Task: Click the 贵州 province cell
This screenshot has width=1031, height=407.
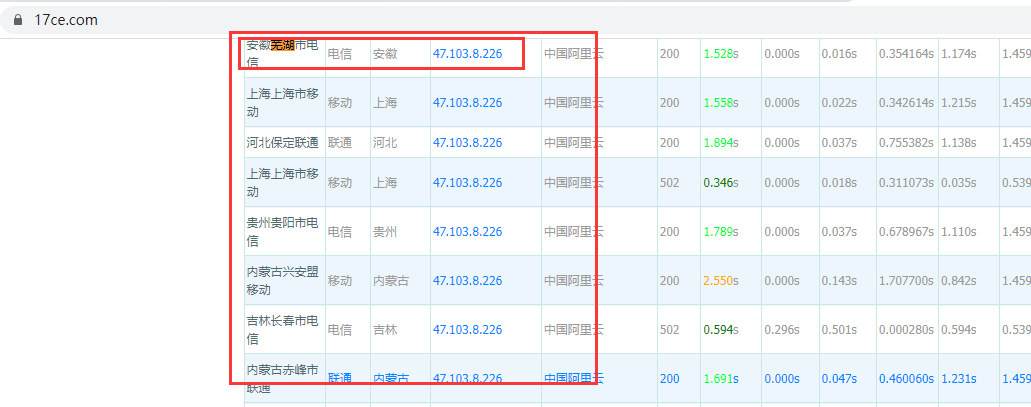Action: 385,232
